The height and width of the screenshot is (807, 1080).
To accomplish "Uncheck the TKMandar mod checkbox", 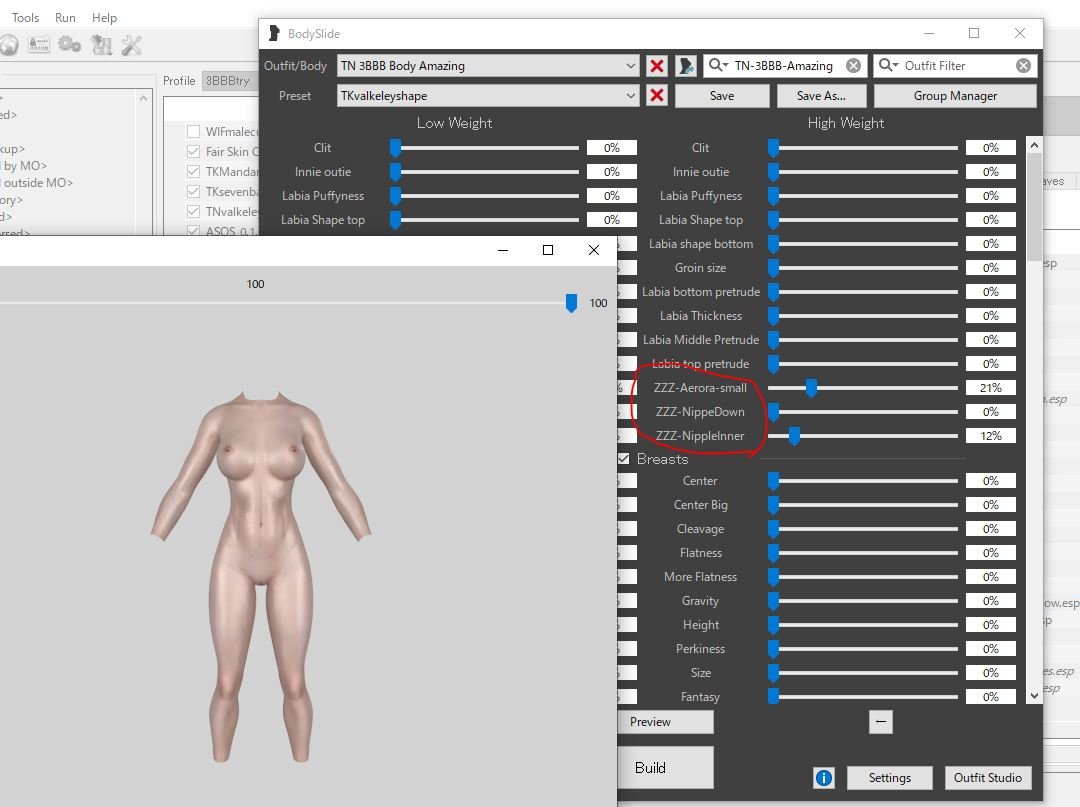I will pos(194,171).
